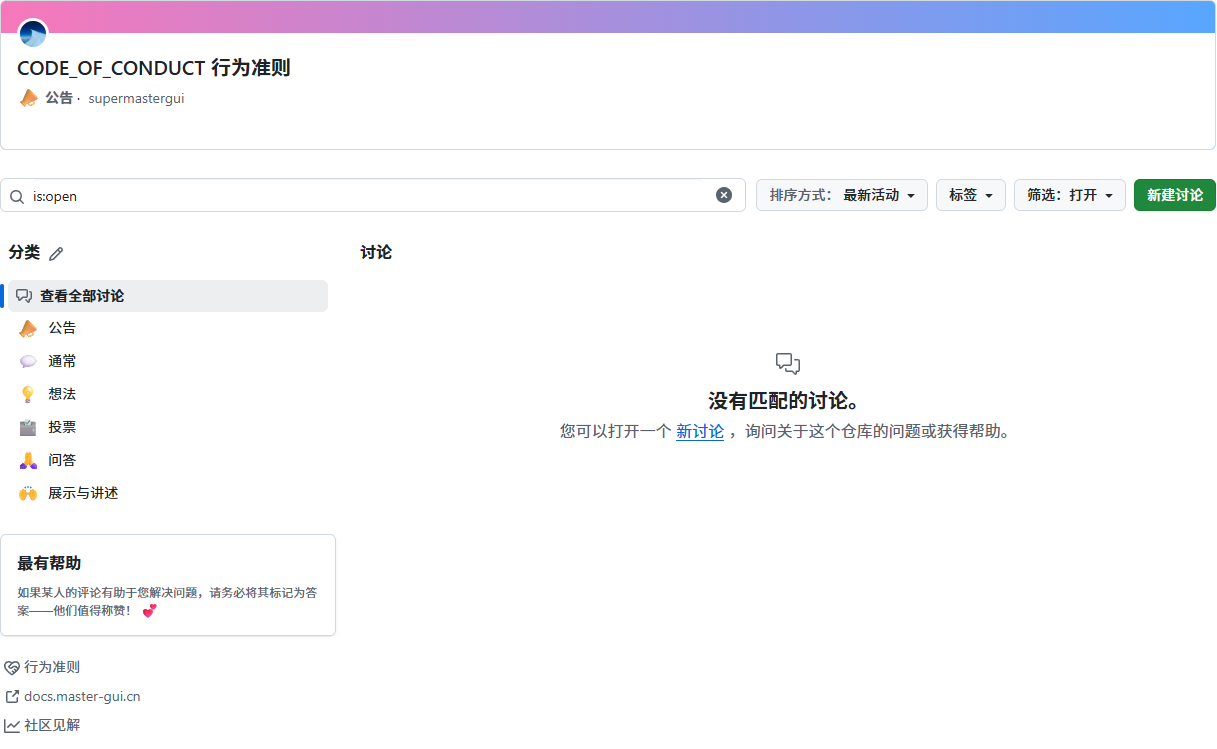Select 查看全部讨论 category
Viewport: 1217px width, 749px height.
tap(168, 296)
